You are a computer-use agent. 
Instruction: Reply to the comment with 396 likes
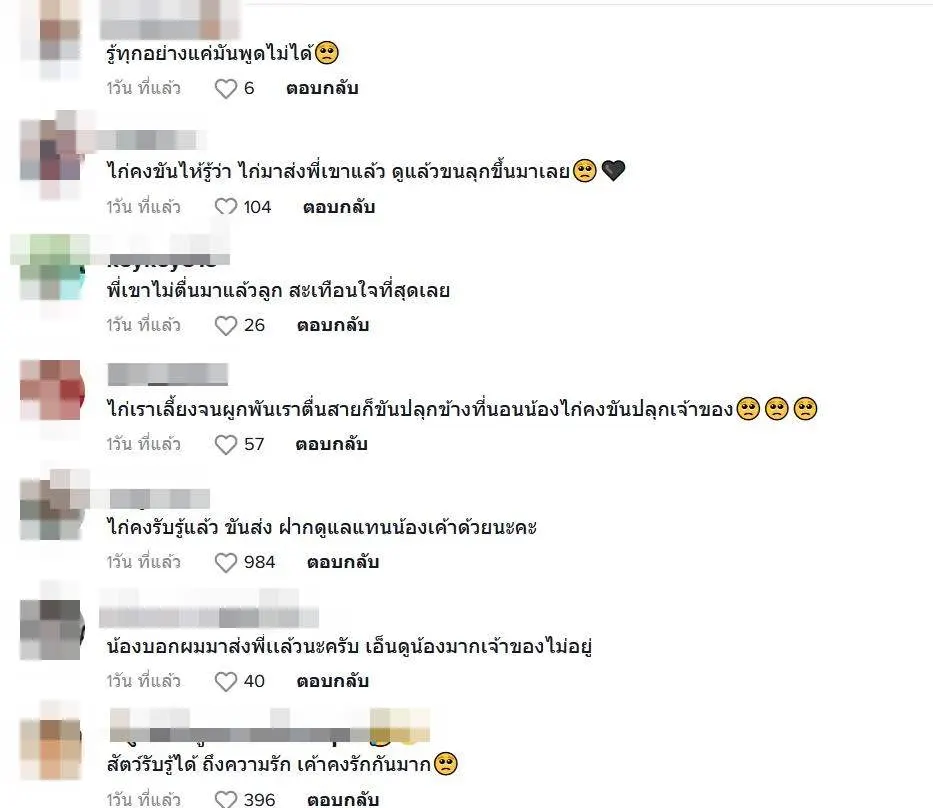pos(343,799)
